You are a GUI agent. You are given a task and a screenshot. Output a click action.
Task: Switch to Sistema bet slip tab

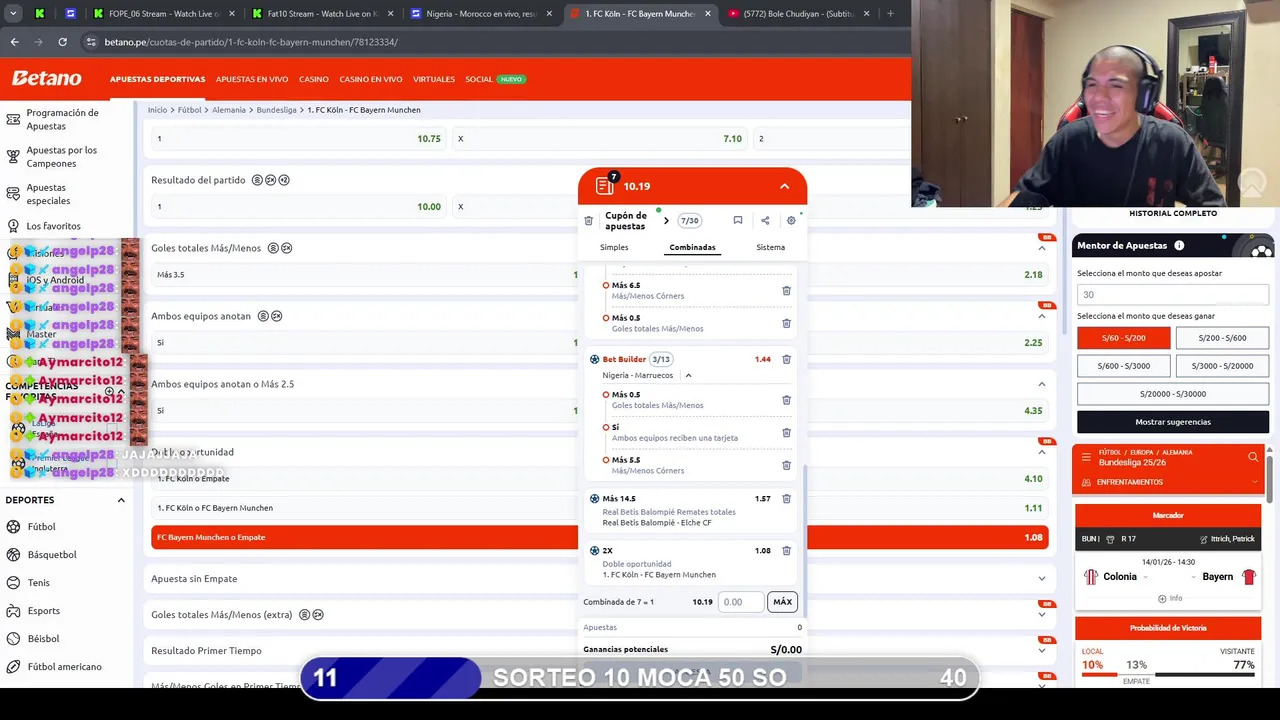pos(770,247)
